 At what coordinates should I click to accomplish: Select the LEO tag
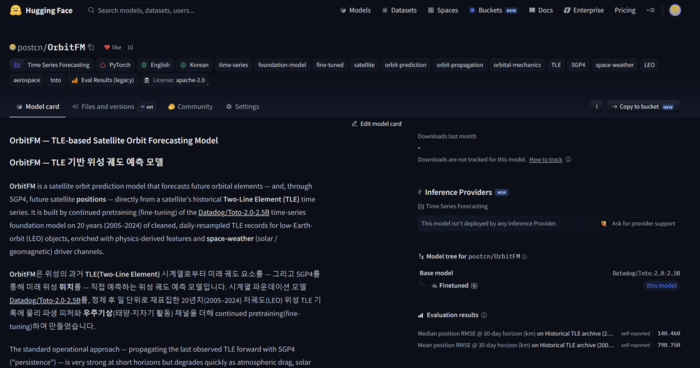tap(649, 65)
